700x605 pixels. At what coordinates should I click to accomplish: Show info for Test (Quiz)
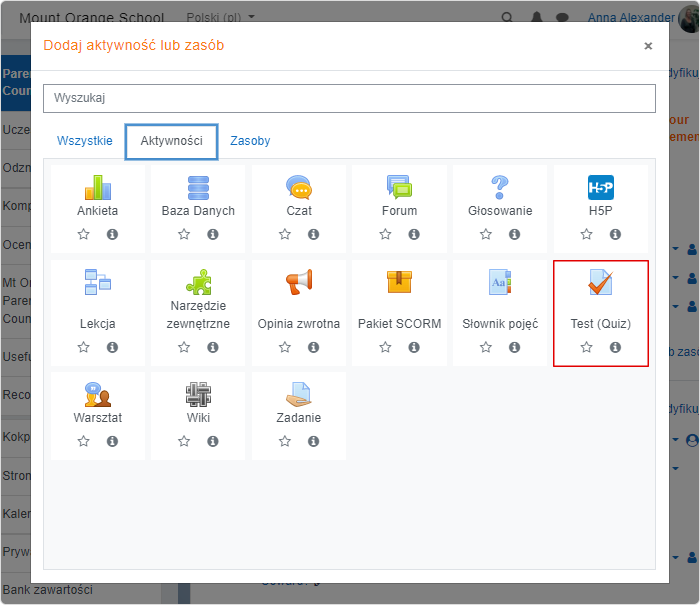pos(615,347)
